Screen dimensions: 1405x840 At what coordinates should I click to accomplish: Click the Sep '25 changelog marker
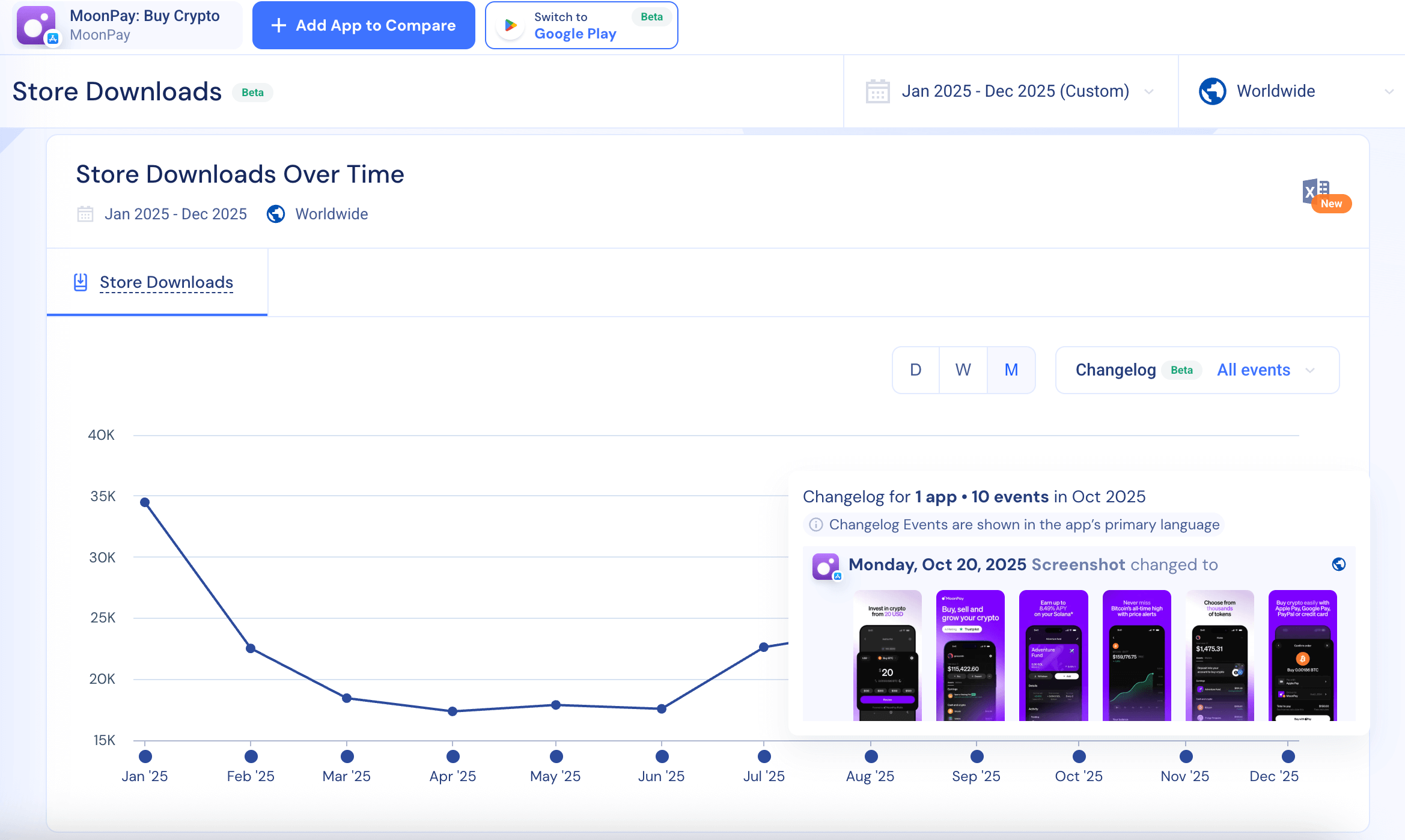point(977,756)
